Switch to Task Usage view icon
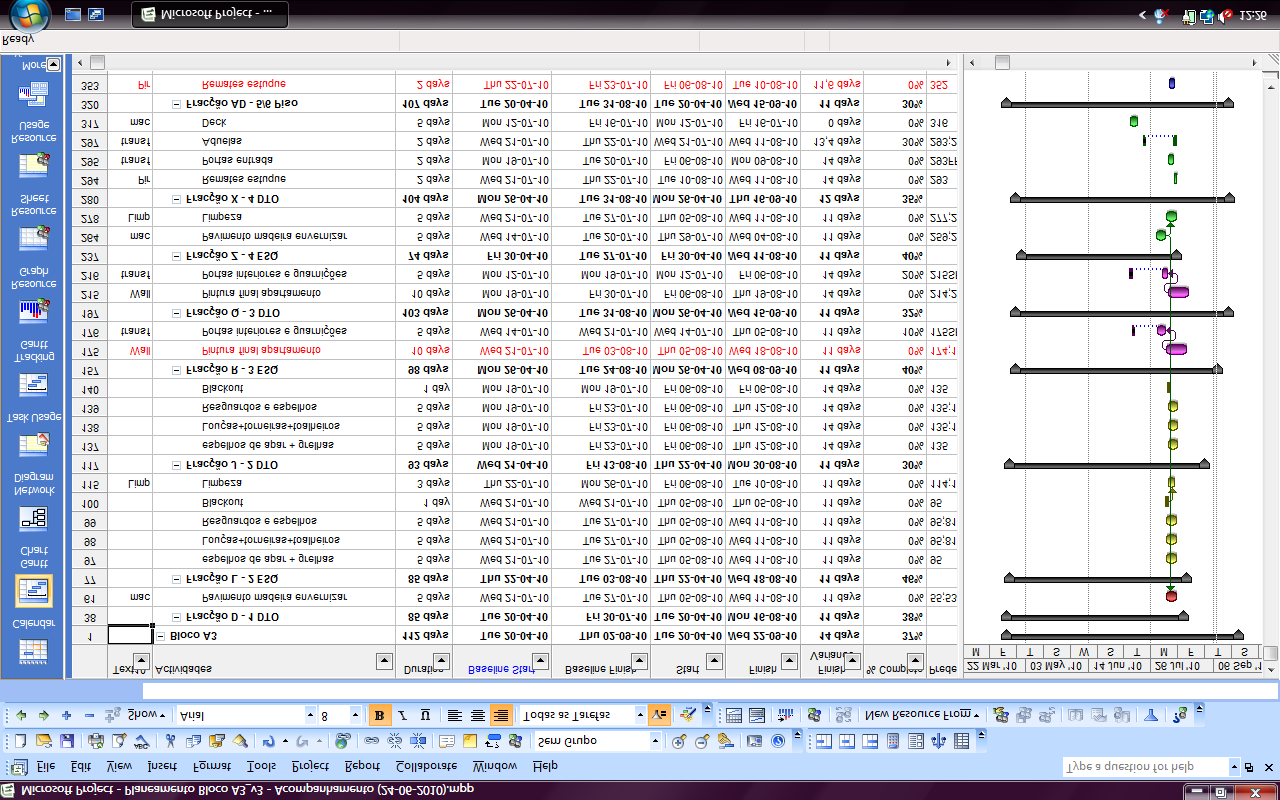The width and height of the screenshot is (1280, 800). pos(36,443)
